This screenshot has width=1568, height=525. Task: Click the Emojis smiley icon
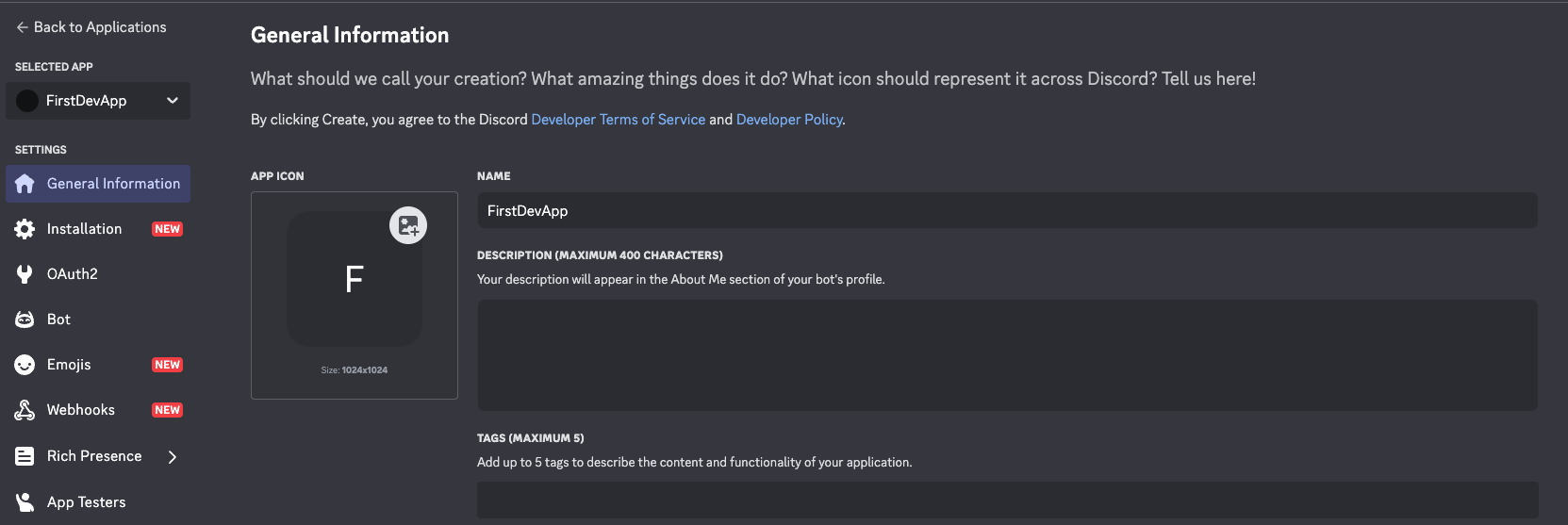coord(25,365)
